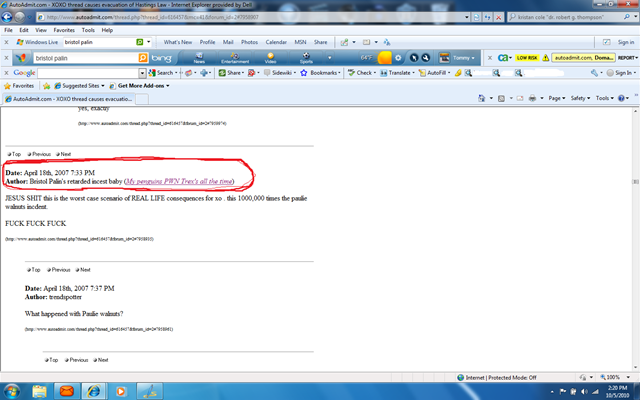Click the yellow autoadmit.com domain field
The image size is (640, 400).
(x=583, y=58)
